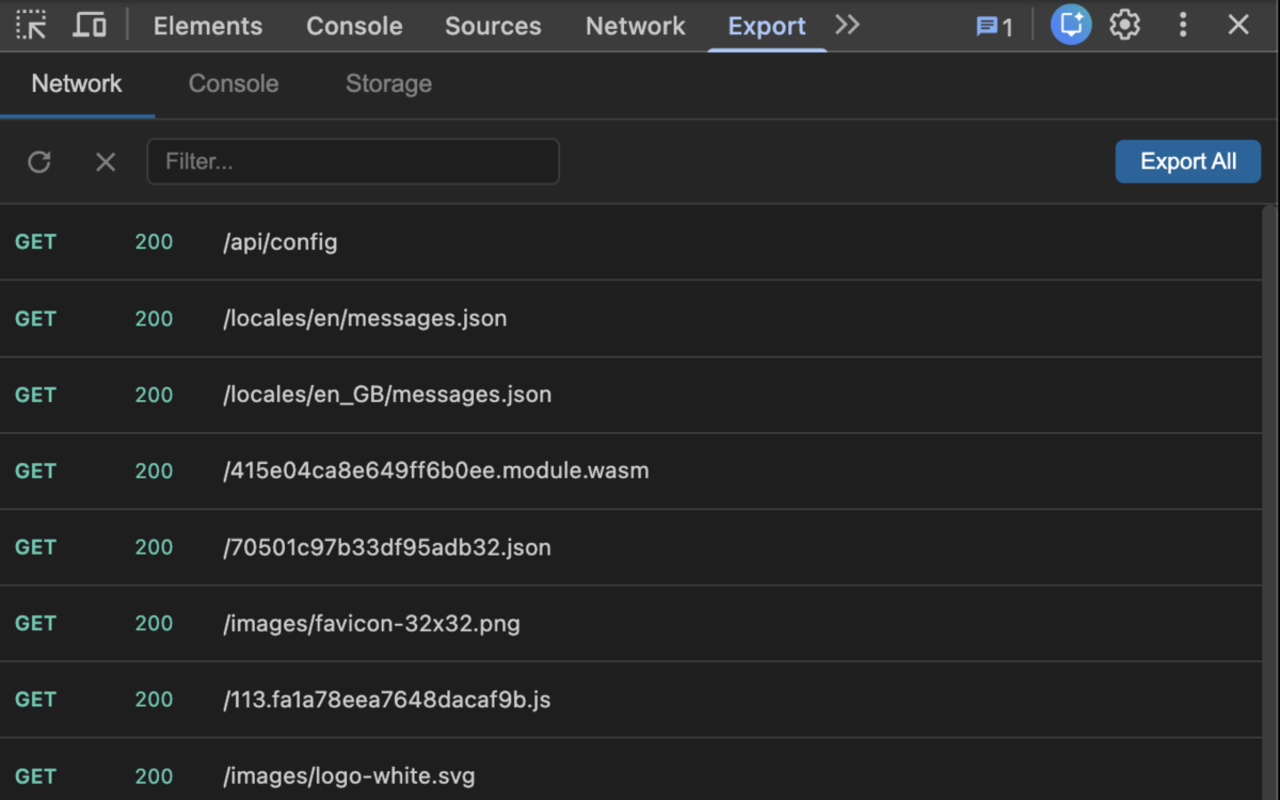The image size is (1280, 800).
Task: Click the Export All button
Action: tap(1188, 162)
